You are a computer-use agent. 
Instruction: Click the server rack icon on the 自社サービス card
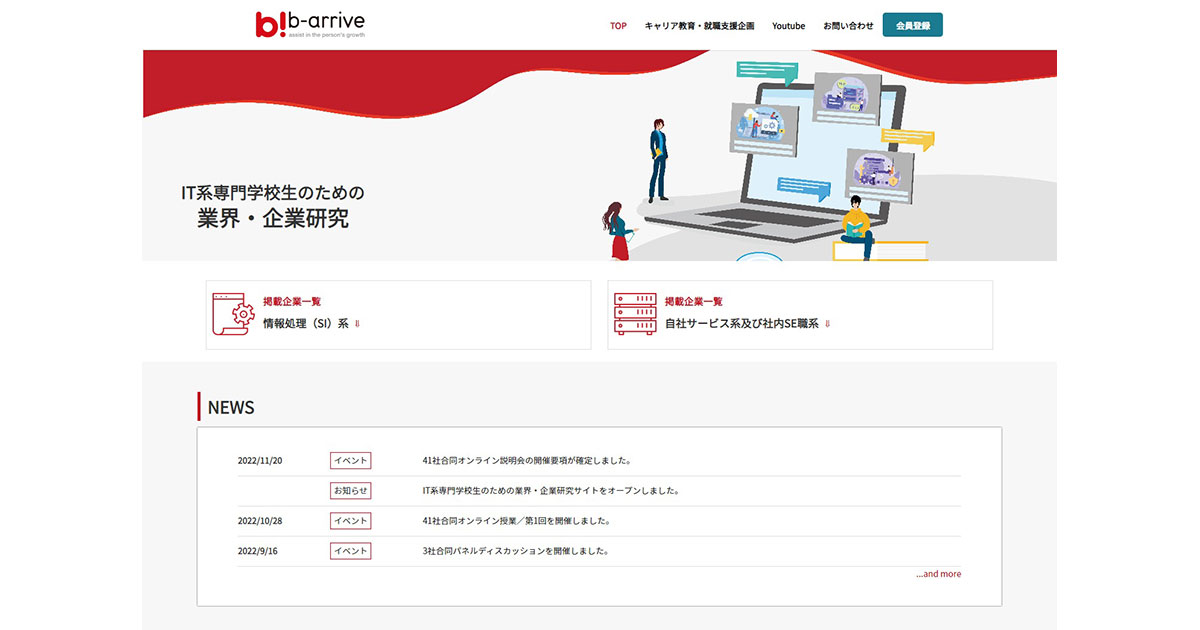click(x=637, y=312)
